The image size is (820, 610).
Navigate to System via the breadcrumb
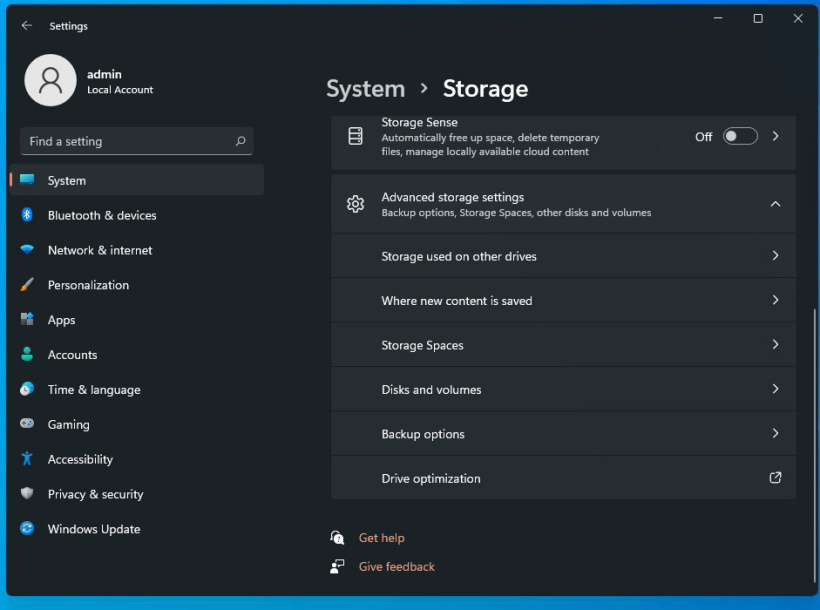(x=366, y=89)
